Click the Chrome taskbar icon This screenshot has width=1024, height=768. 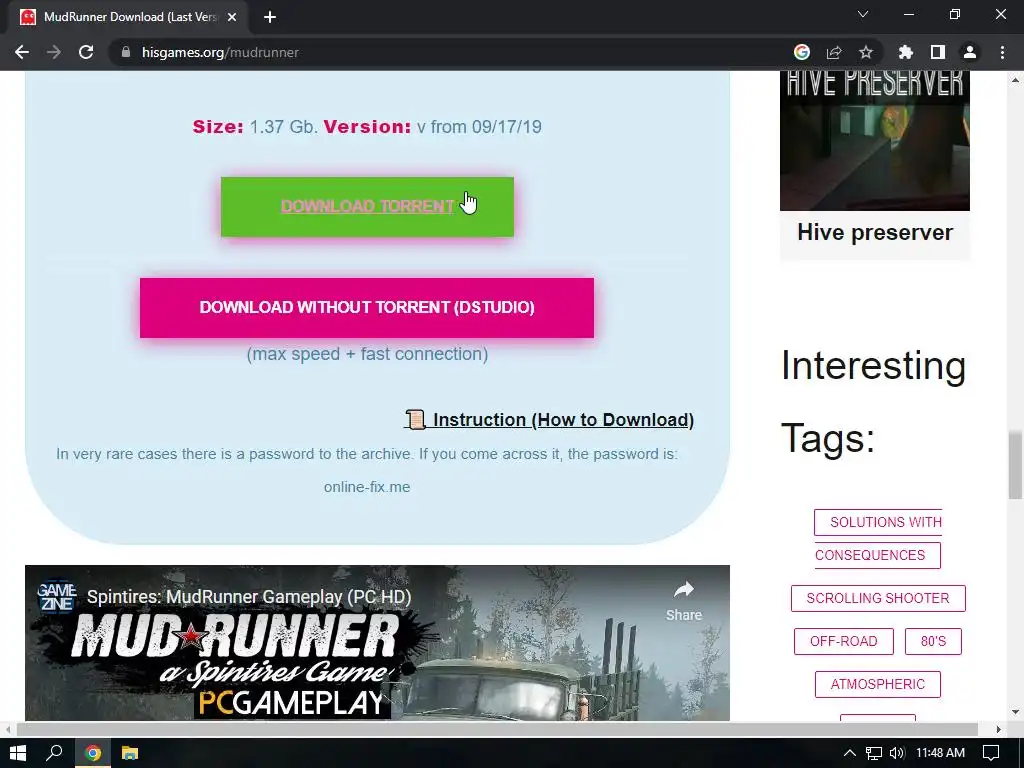93,753
